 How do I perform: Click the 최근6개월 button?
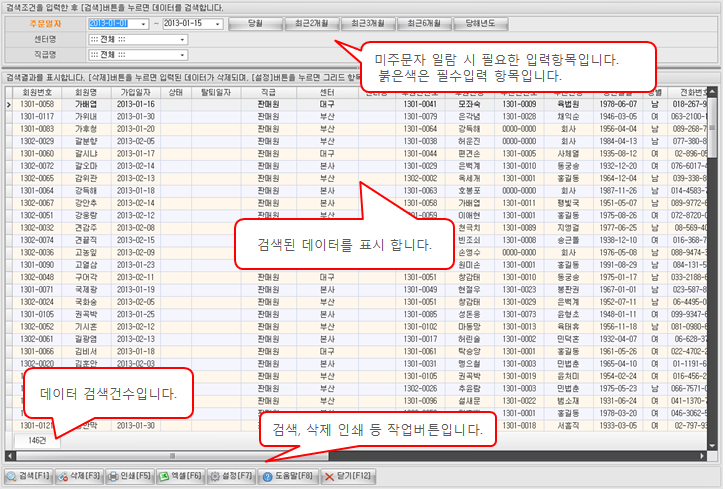(x=424, y=24)
